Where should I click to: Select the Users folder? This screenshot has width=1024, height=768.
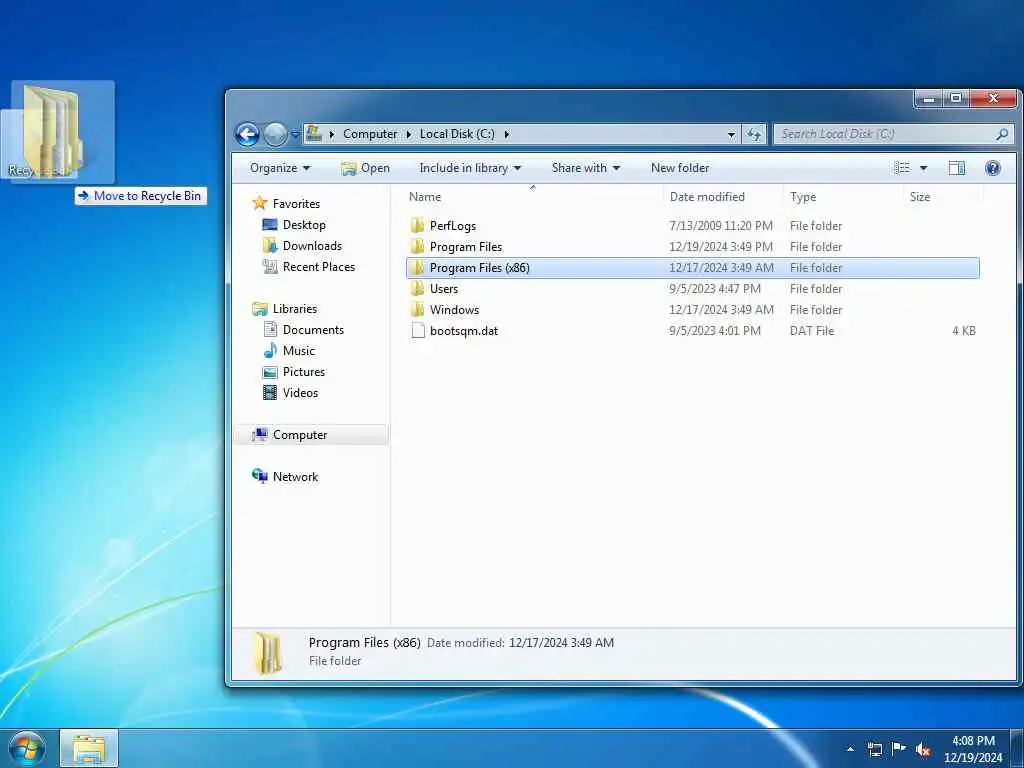443,289
